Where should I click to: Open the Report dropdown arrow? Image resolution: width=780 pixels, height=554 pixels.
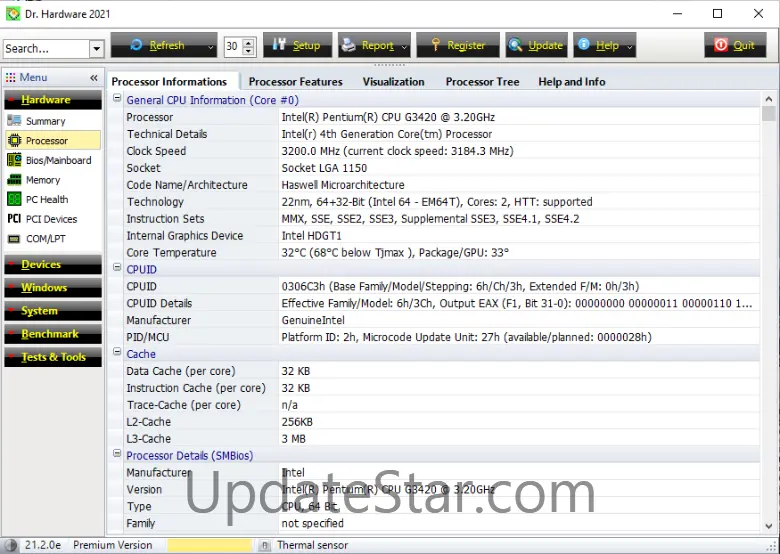click(x=404, y=46)
